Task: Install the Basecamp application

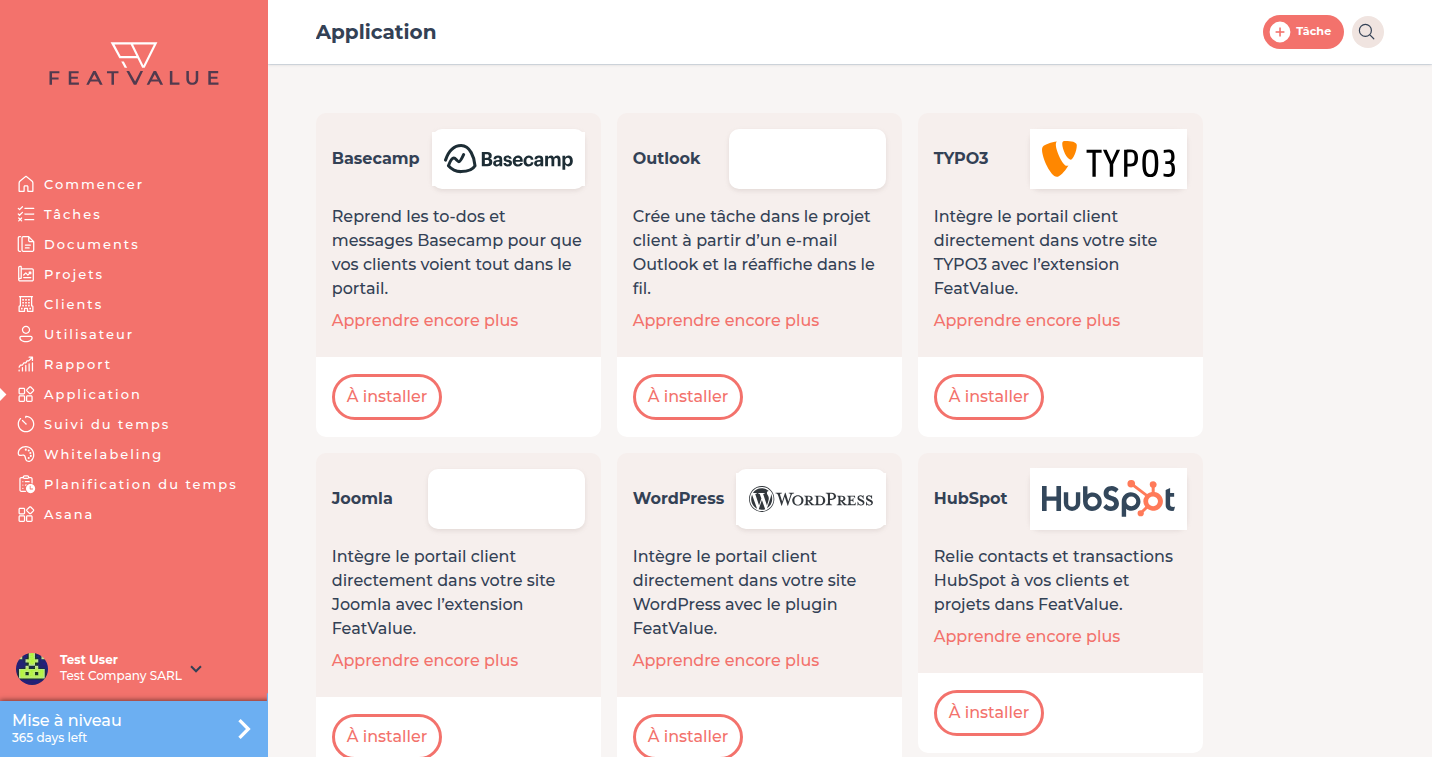Action: coord(387,397)
